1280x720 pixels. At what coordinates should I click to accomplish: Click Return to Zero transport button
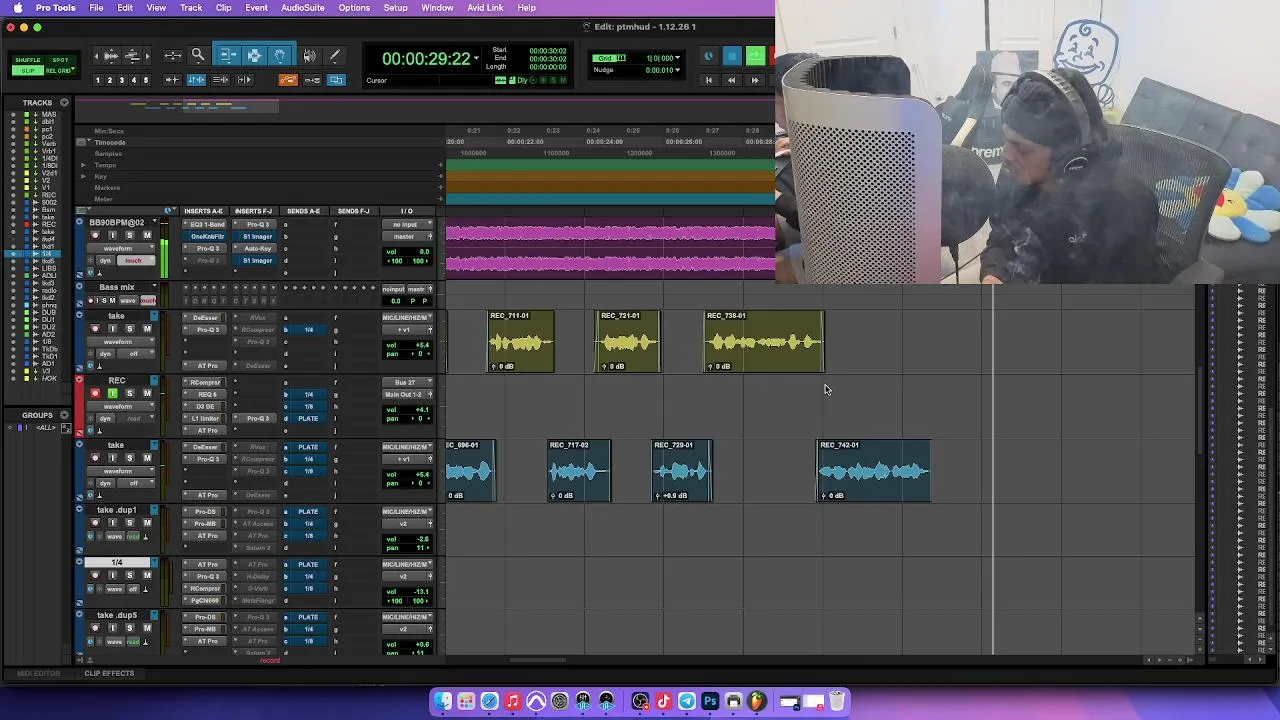coord(708,80)
